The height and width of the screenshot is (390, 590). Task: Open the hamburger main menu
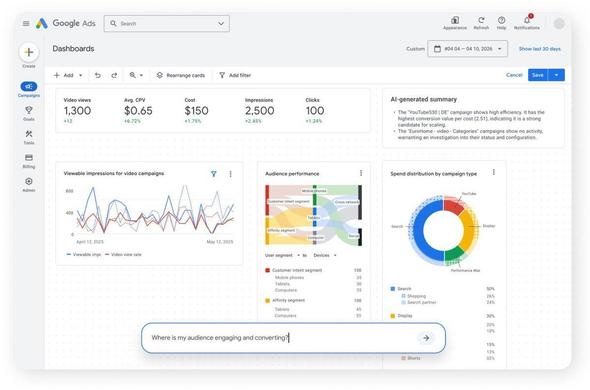[26, 23]
